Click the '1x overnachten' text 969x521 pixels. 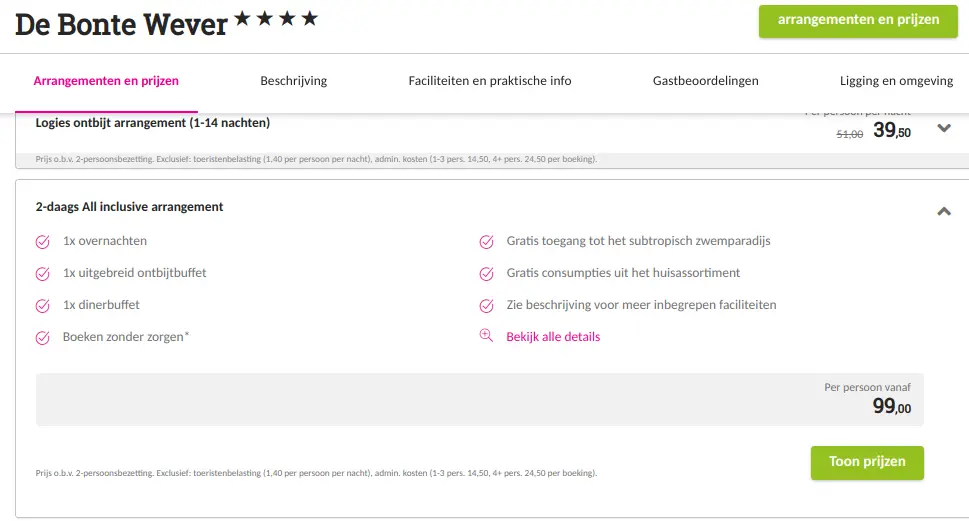[x=105, y=241]
